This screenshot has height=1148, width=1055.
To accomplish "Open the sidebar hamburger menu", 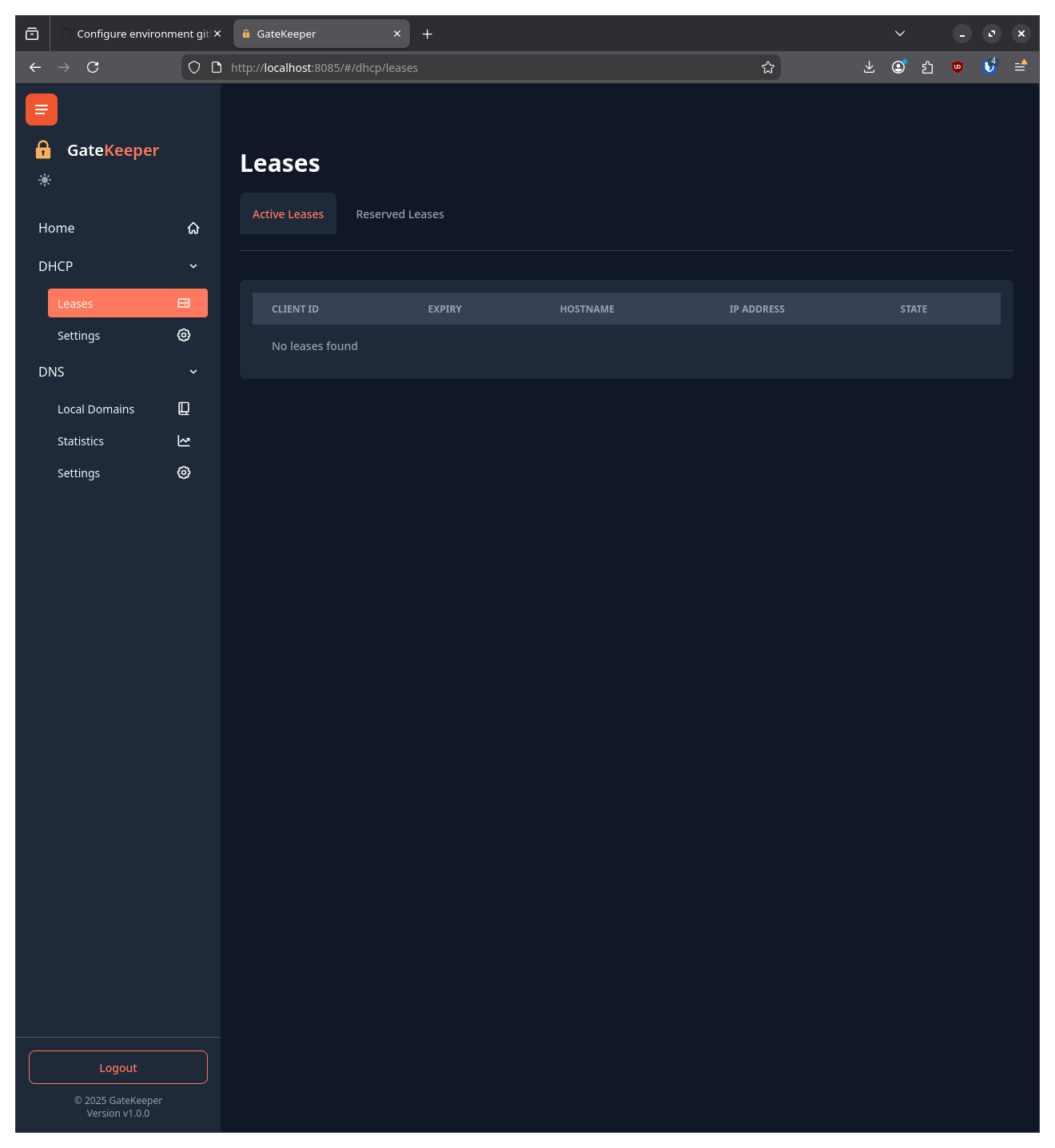I will pyautogui.click(x=41, y=110).
